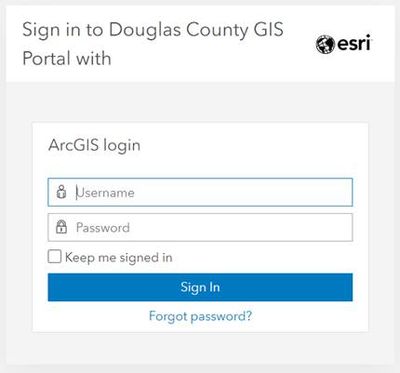Open the Forgot password? link
The height and width of the screenshot is (373, 400).
(200, 316)
